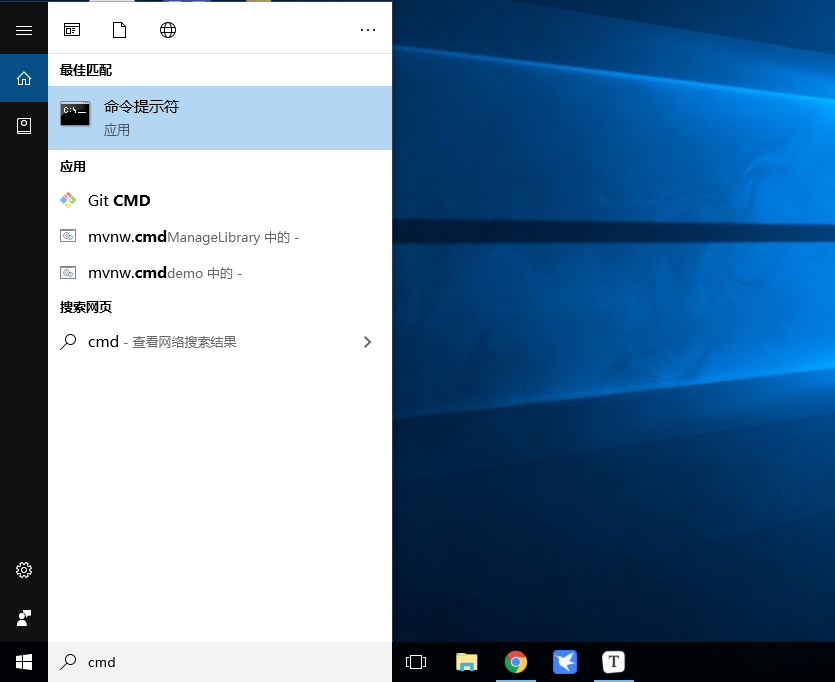Launch Git CMD from search results
Viewport: 835px width, 682px height.
point(118,200)
